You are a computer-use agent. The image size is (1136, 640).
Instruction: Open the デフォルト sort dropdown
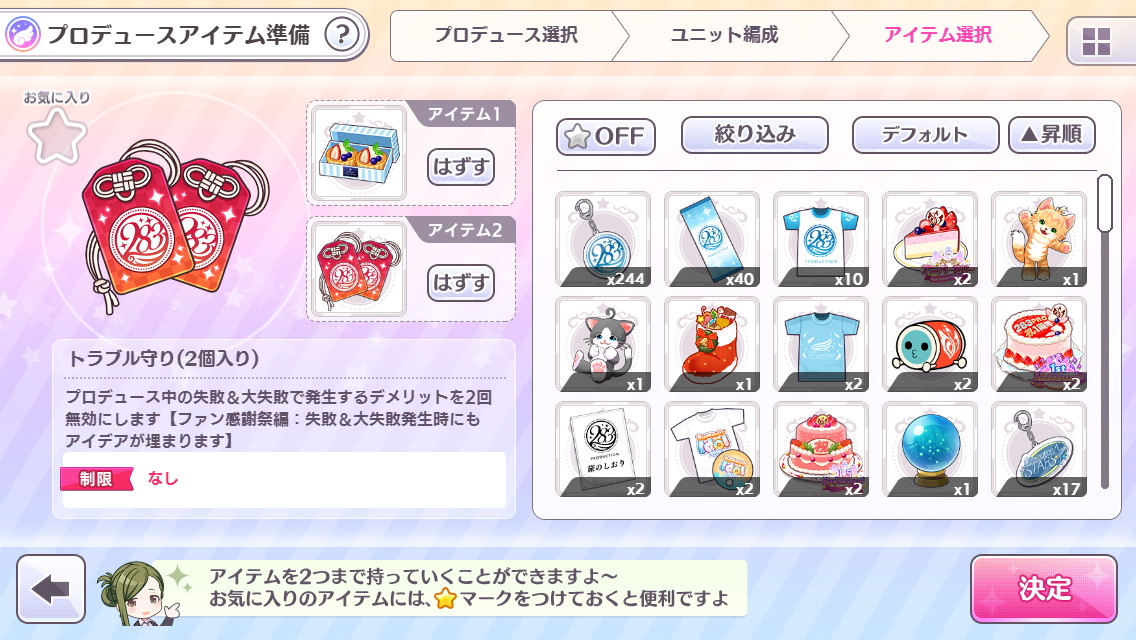[925, 135]
